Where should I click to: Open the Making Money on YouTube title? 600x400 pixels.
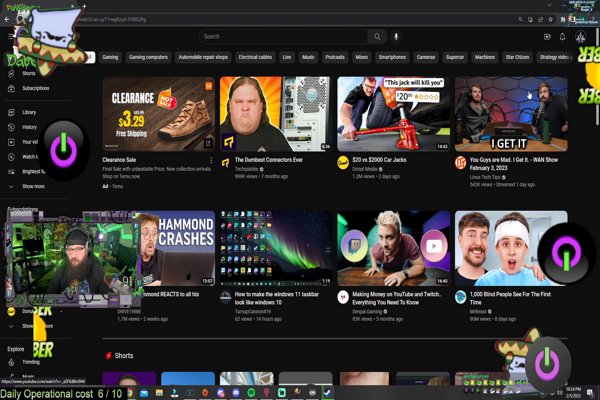[397, 298]
